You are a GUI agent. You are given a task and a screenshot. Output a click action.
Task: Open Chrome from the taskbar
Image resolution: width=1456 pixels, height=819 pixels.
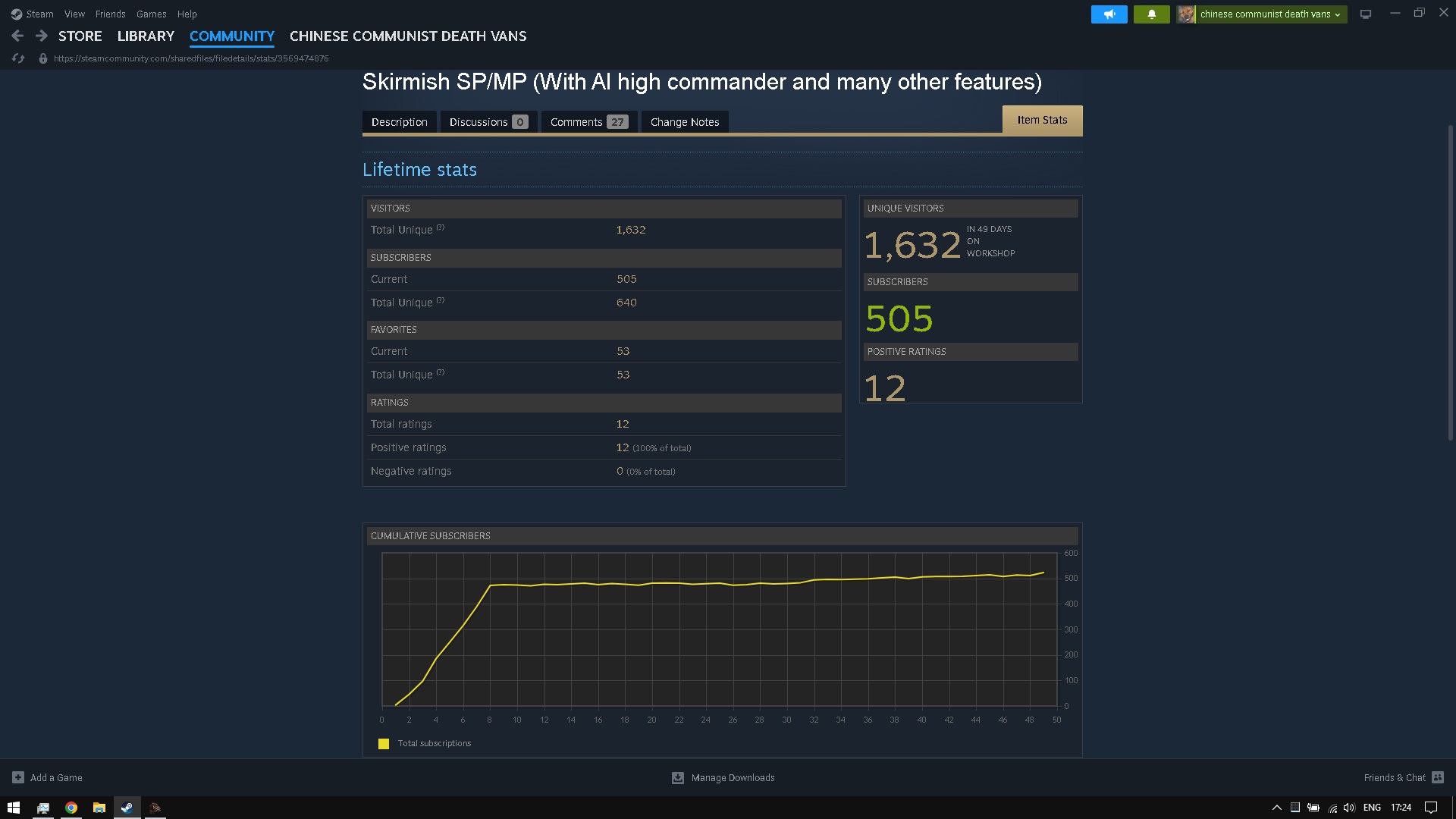(x=71, y=808)
